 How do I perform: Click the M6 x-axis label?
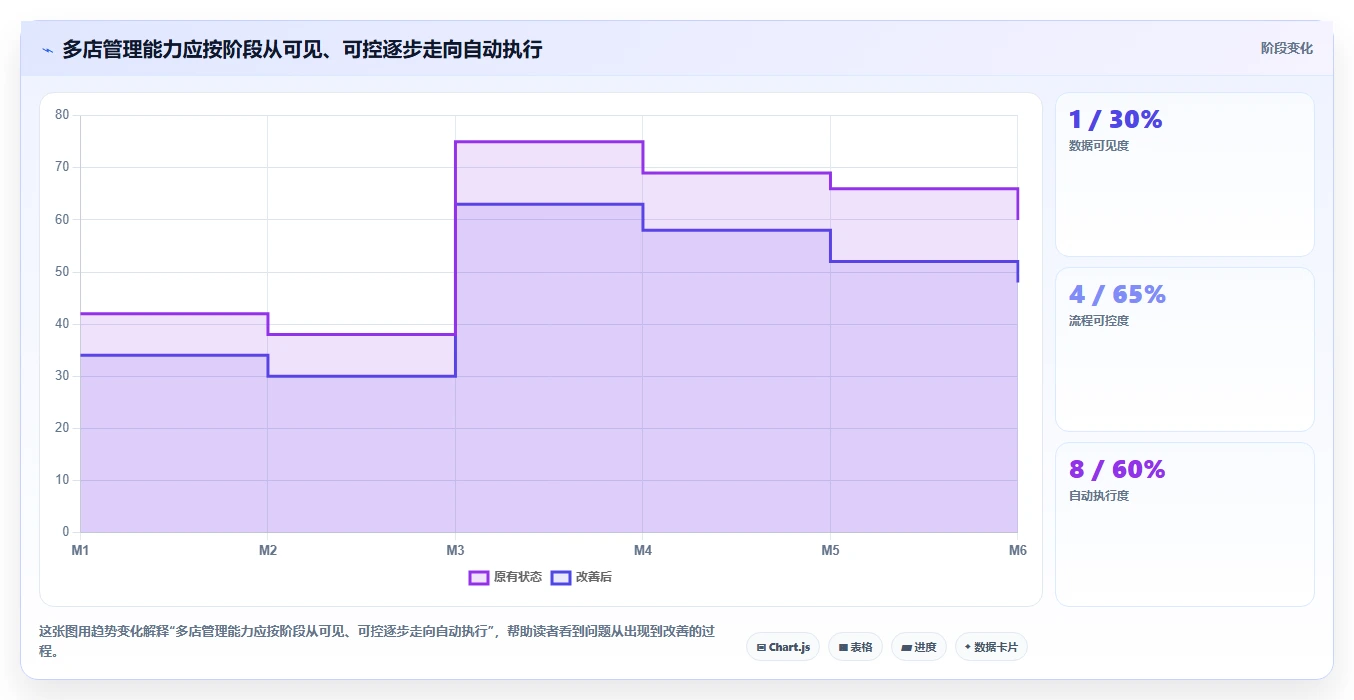pyautogui.click(x=1017, y=550)
